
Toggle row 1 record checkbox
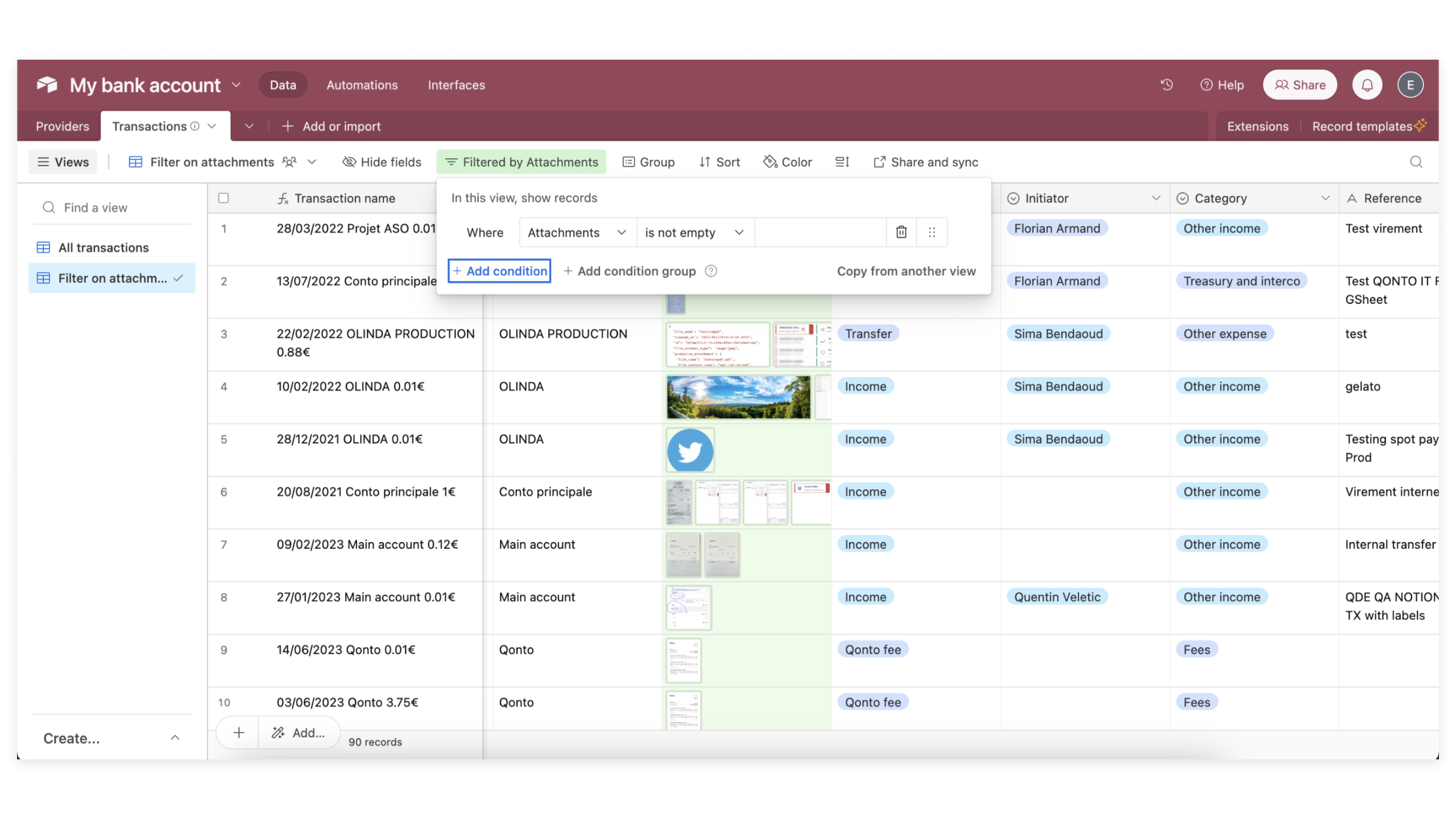tap(224, 228)
